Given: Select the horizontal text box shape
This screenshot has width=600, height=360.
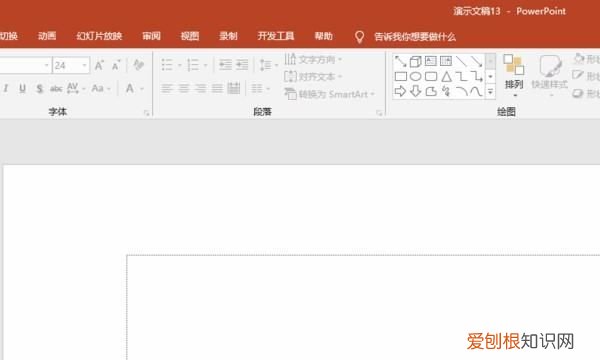Looking at the screenshot, I should [431, 60].
